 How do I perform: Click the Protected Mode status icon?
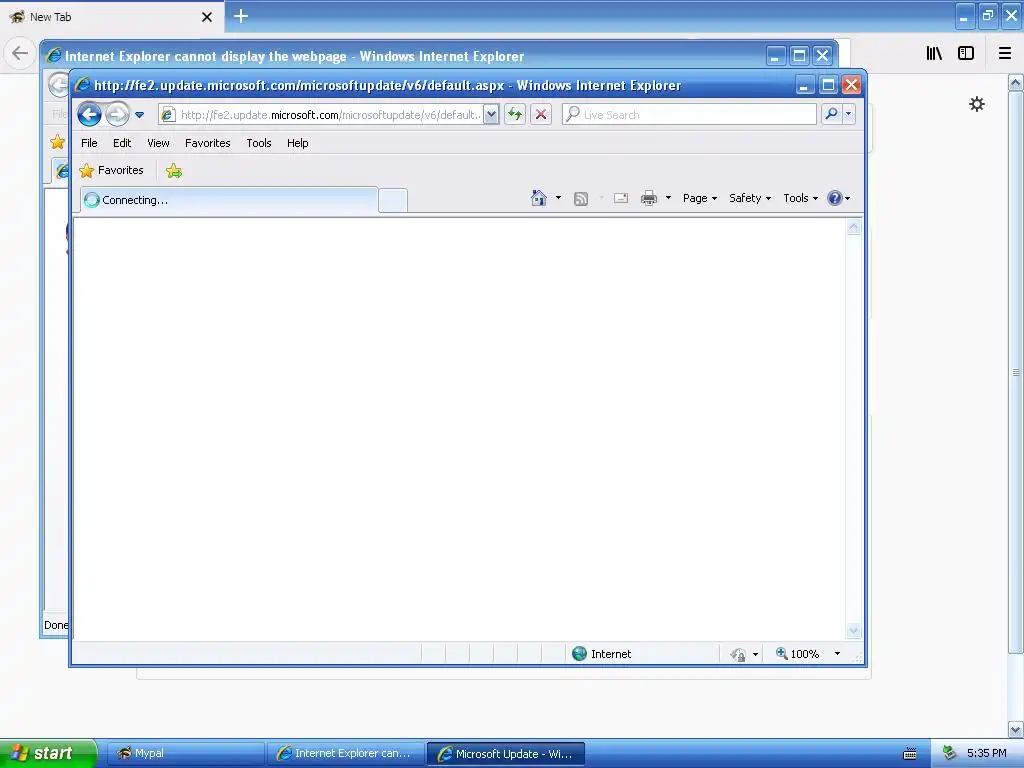click(x=739, y=654)
